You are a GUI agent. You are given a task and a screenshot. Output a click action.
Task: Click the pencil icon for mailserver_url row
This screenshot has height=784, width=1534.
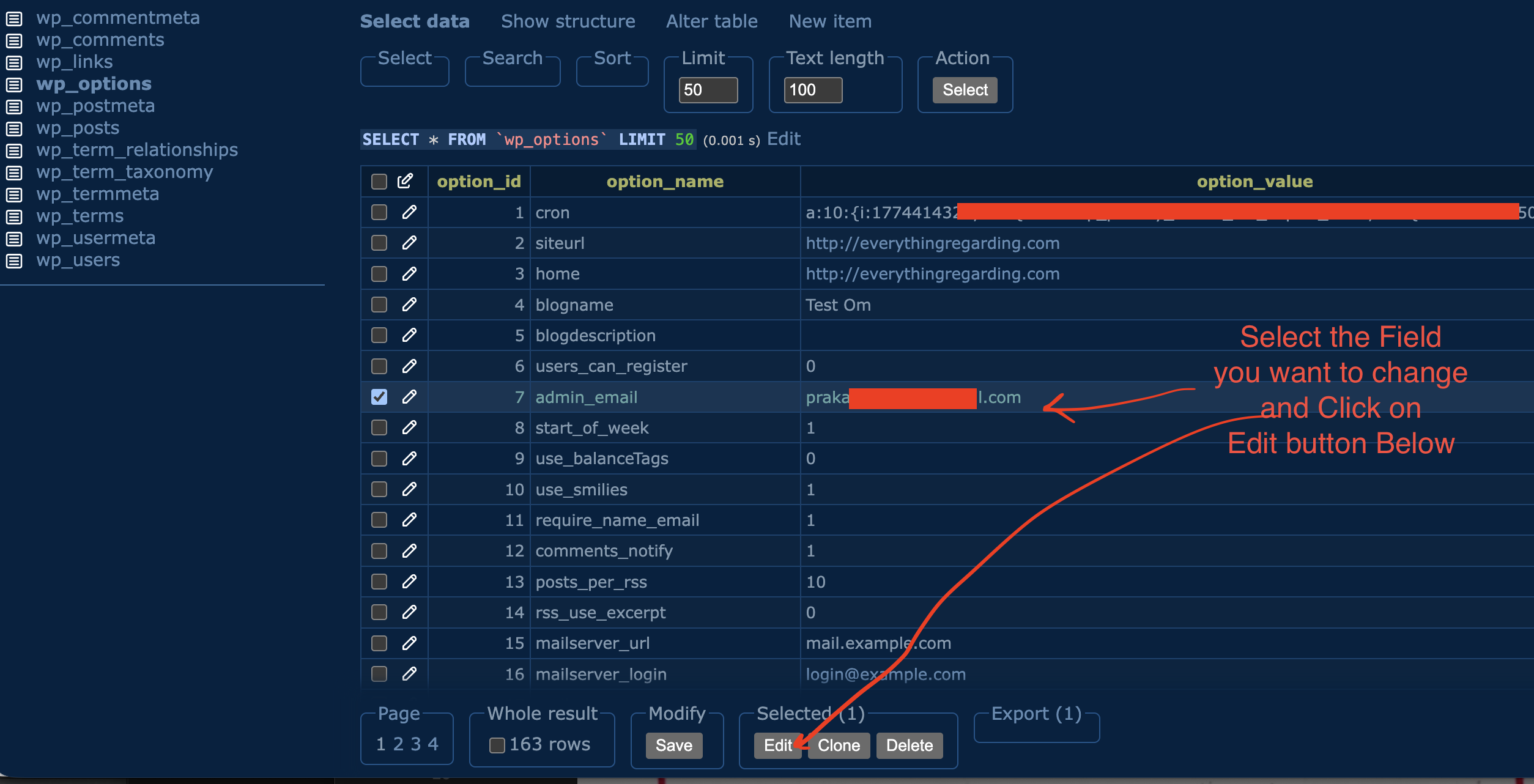[409, 643]
